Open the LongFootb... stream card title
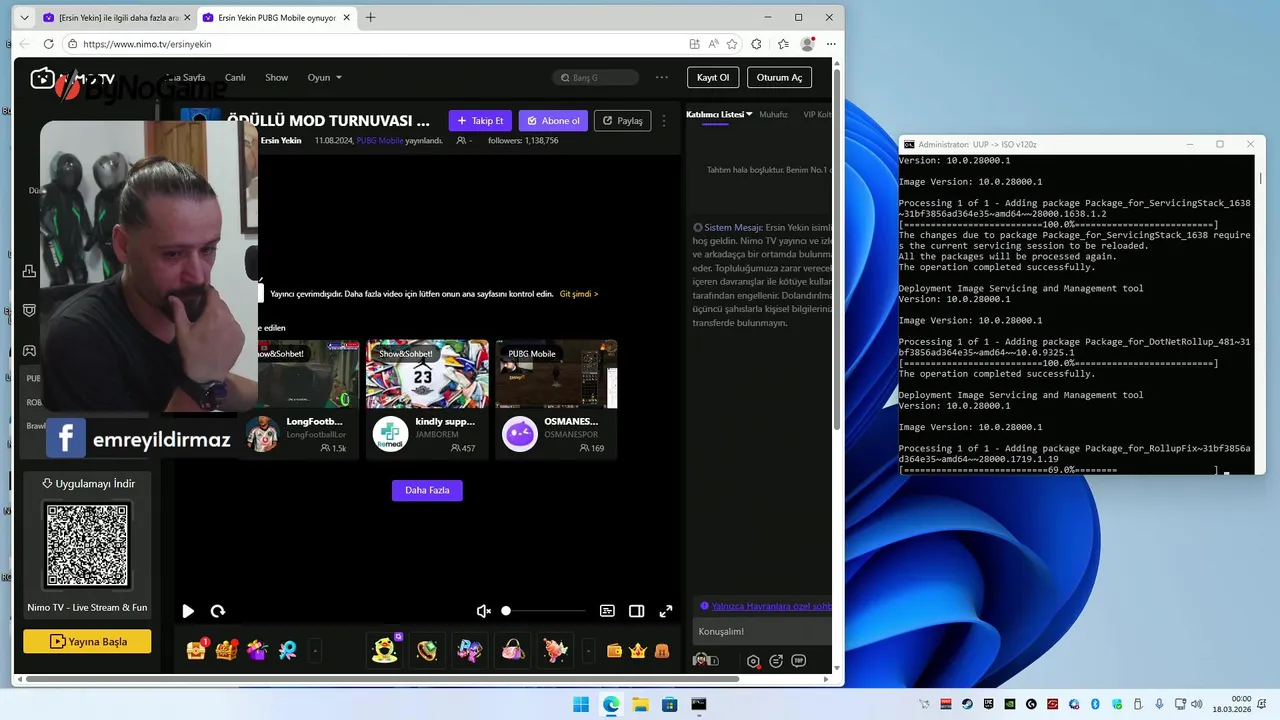Screen dimensions: 1280x720 tap(314, 422)
